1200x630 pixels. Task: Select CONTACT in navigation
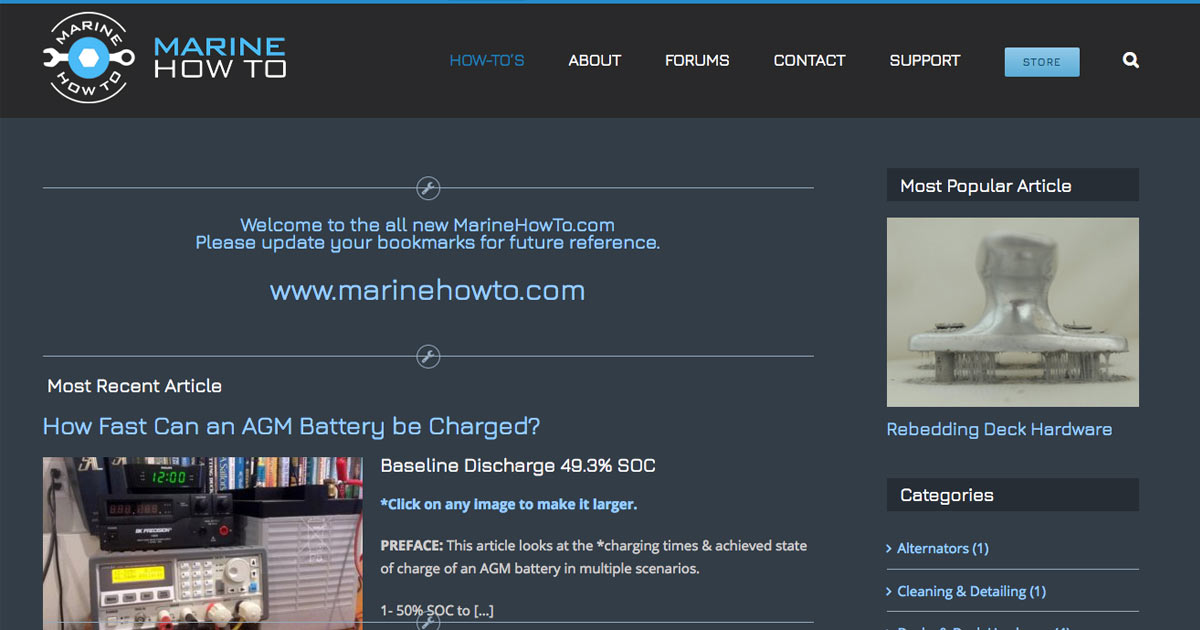(810, 60)
